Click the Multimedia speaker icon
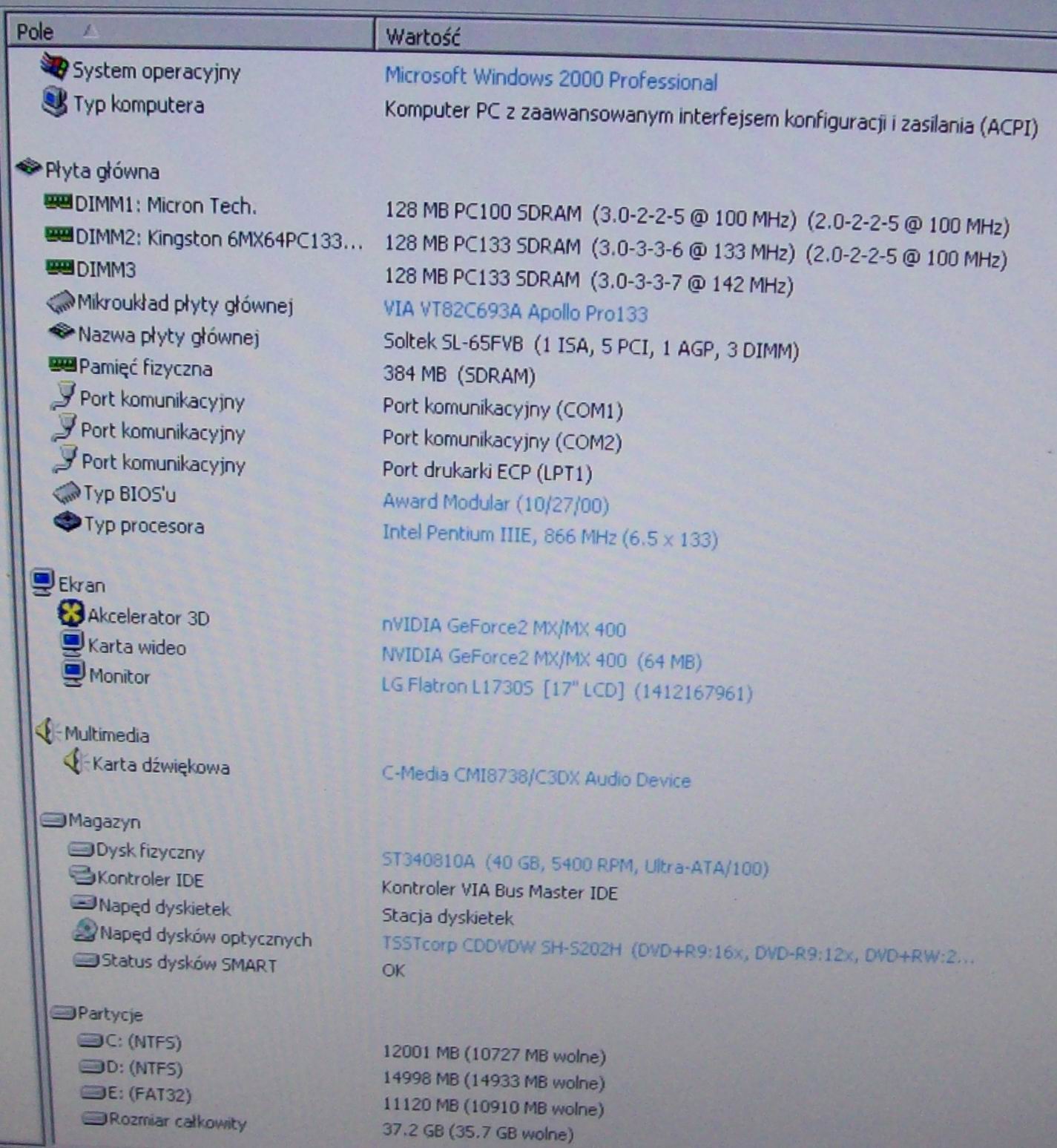Viewport: 1057px width, 1148px height. point(47,732)
